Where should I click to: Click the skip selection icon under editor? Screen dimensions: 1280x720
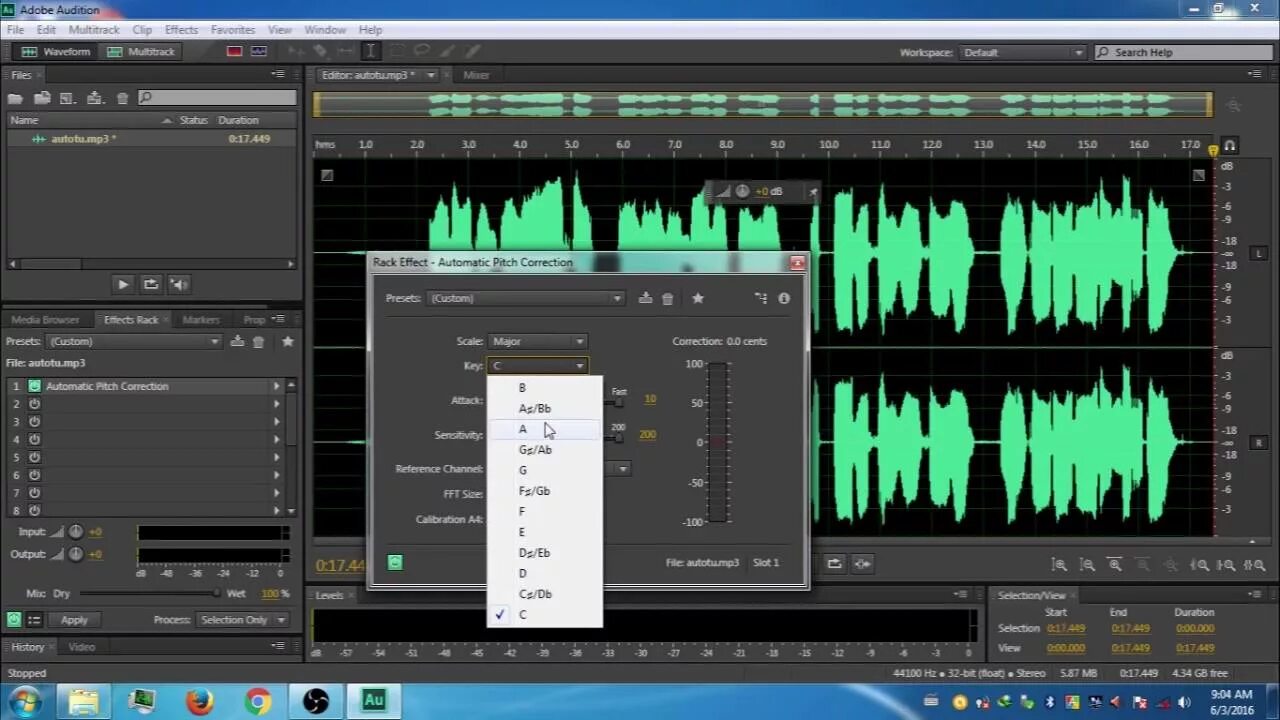click(862, 563)
